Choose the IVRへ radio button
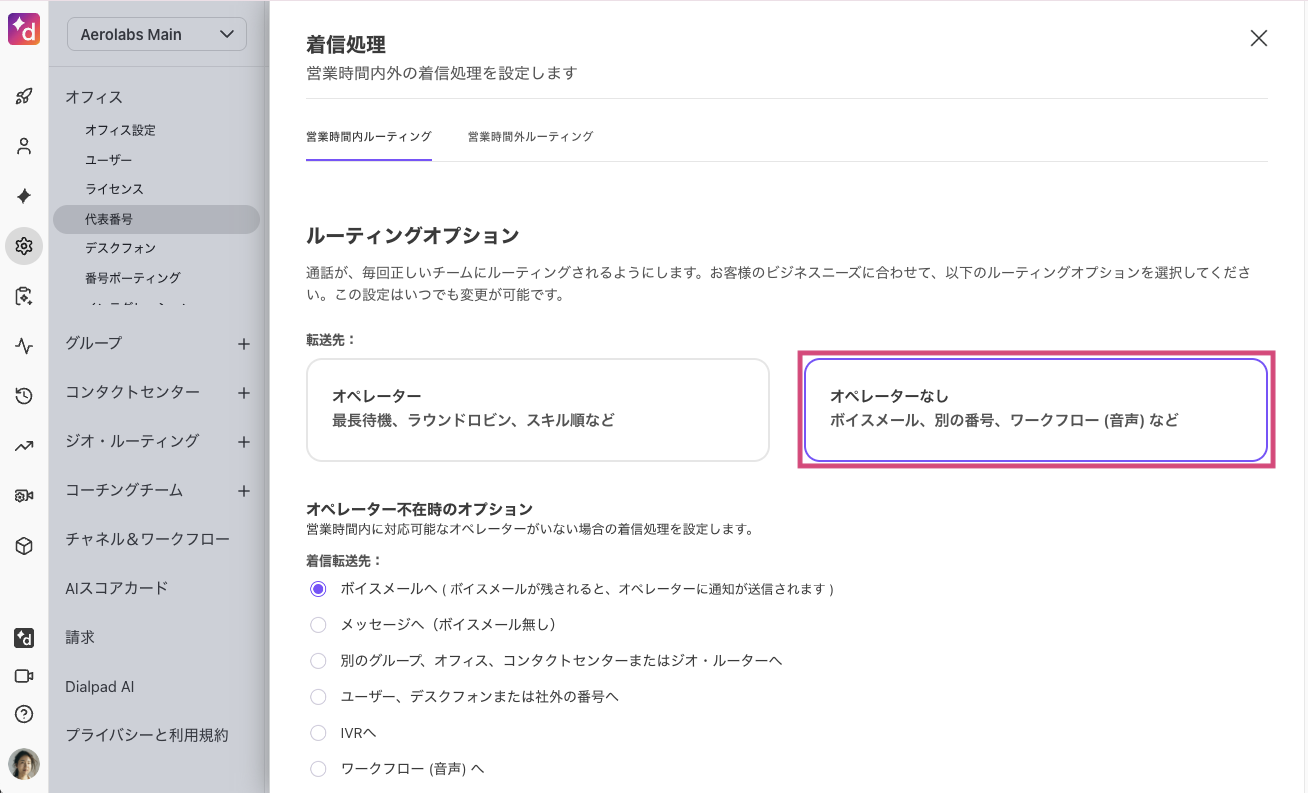 click(318, 733)
